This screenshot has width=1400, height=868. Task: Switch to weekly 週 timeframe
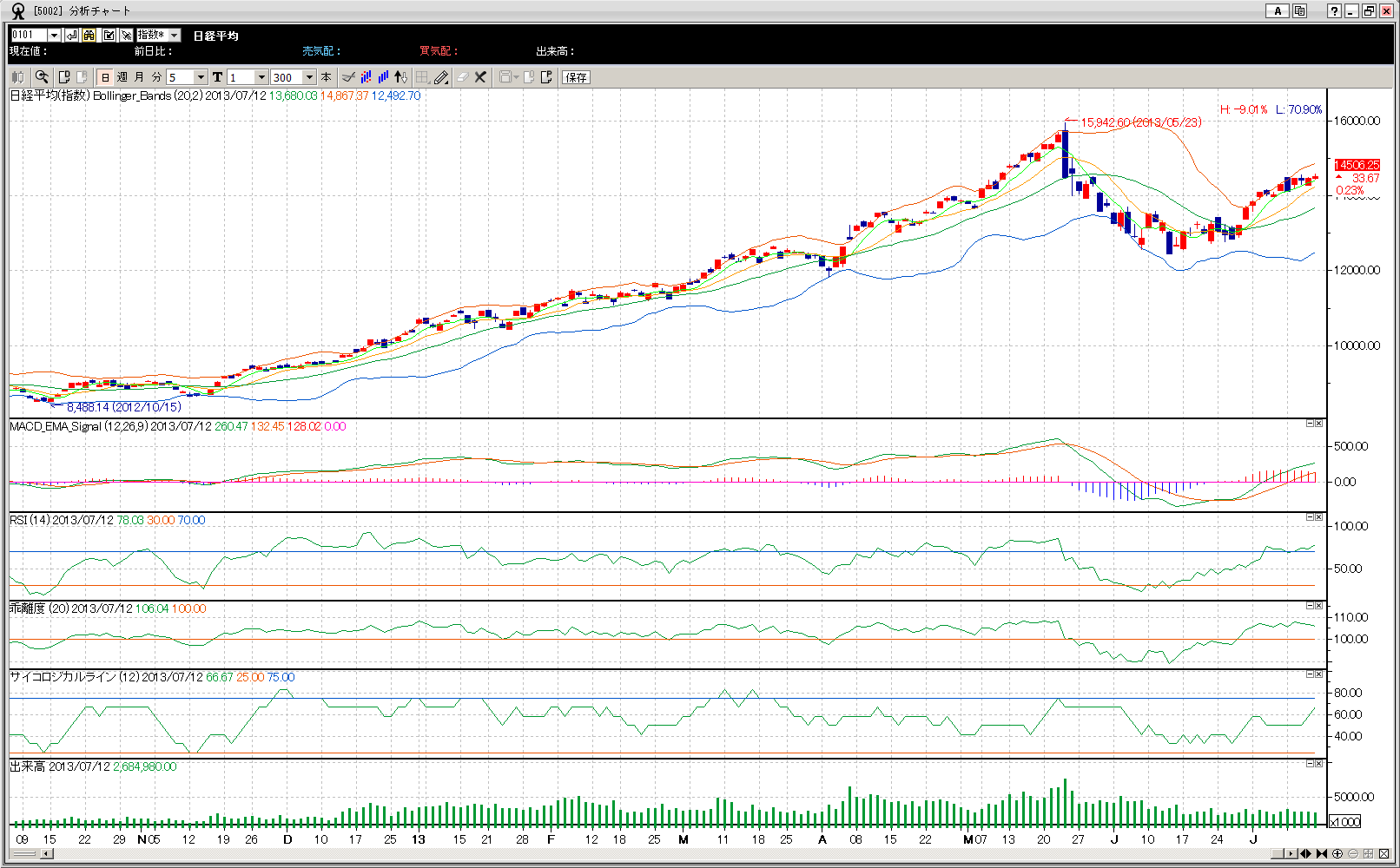click(x=122, y=77)
